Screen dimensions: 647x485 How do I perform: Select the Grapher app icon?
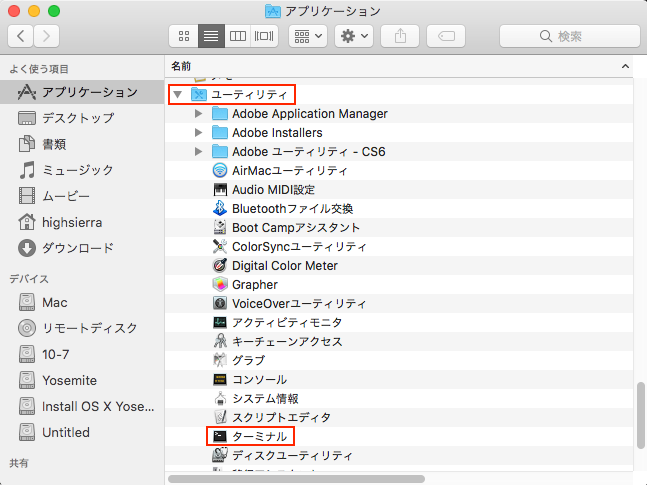(220, 284)
